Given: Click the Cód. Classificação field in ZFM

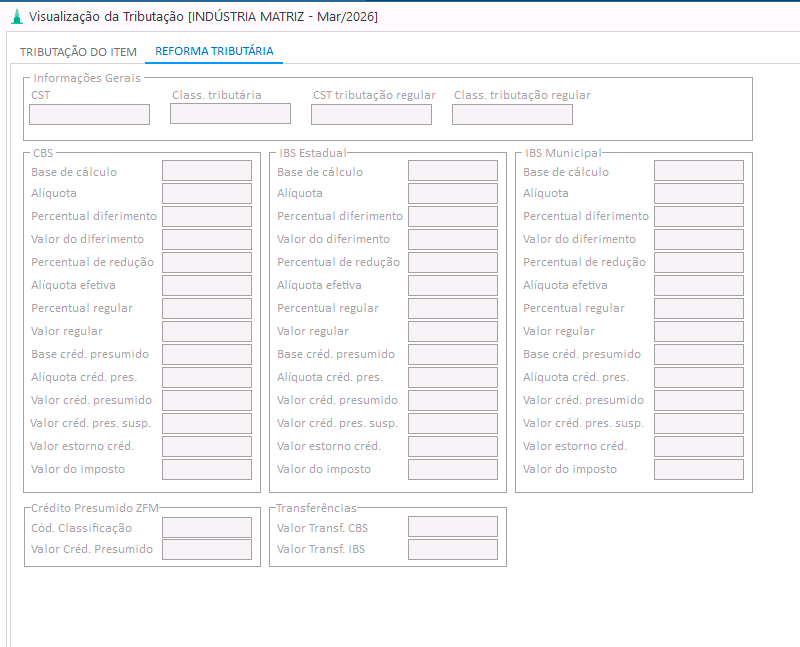Looking at the screenshot, I should pyautogui.click(x=207, y=528).
